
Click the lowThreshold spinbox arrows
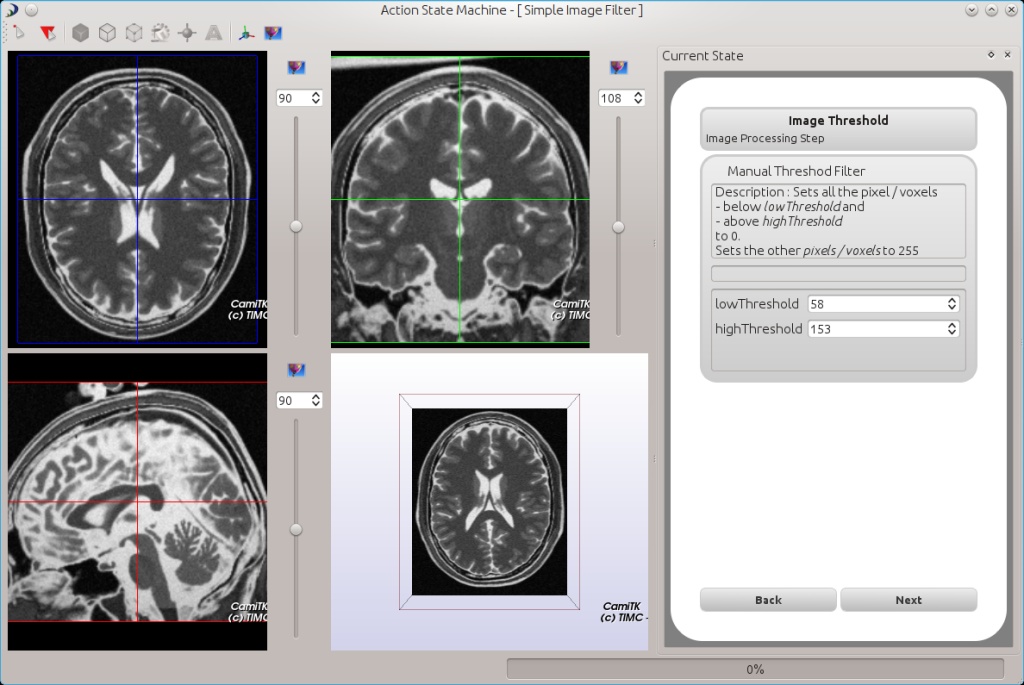(951, 303)
